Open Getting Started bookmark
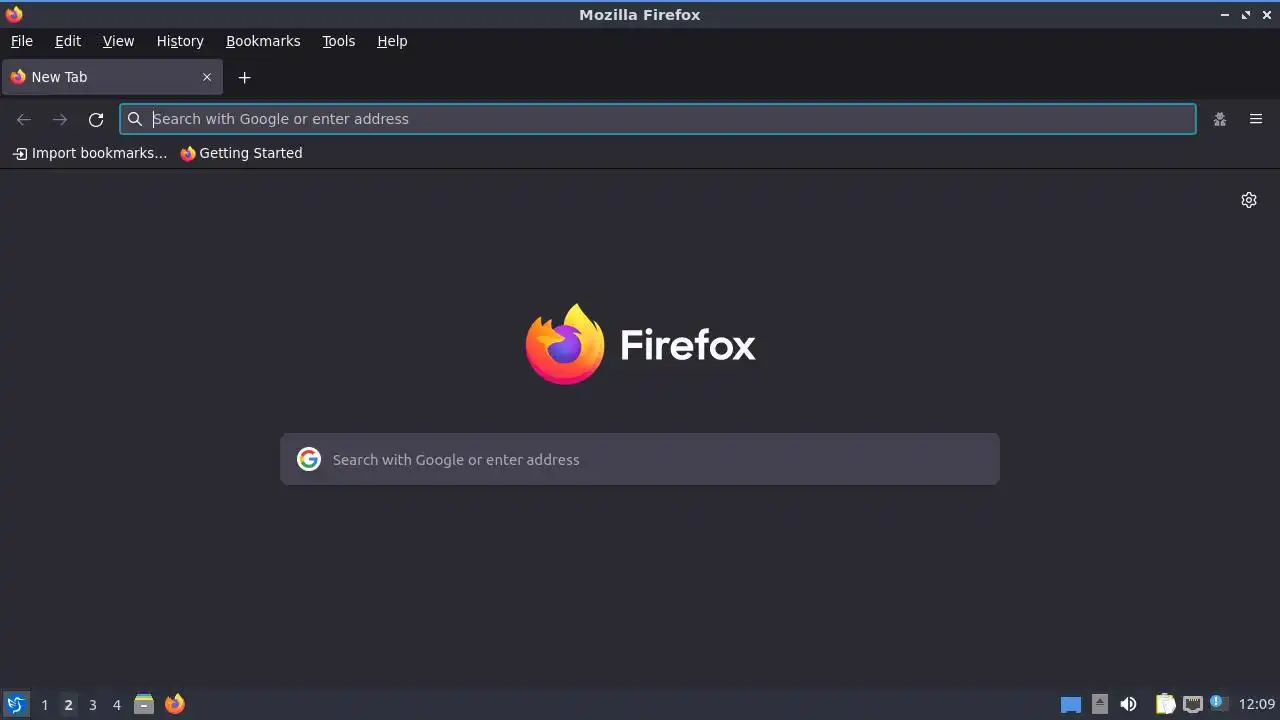Screen dimensions: 1280x720 pos(241,153)
